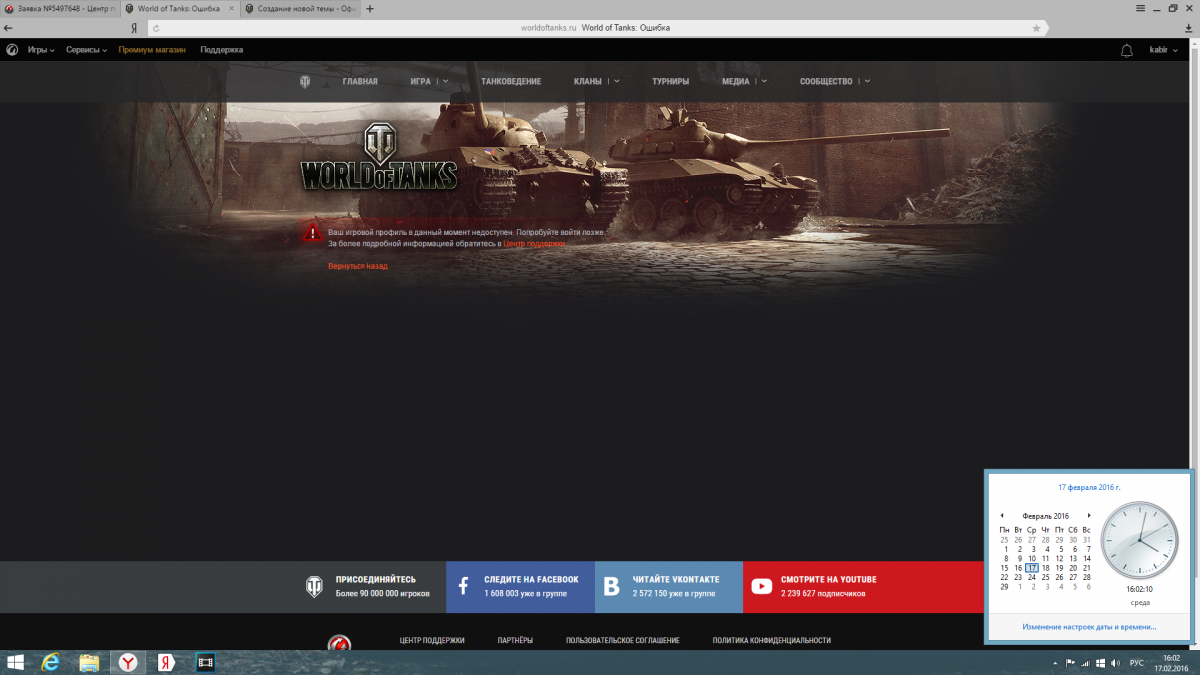This screenshot has width=1200, height=675.
Task: Open a new browser tab with plus
Action: pos(370,8)
